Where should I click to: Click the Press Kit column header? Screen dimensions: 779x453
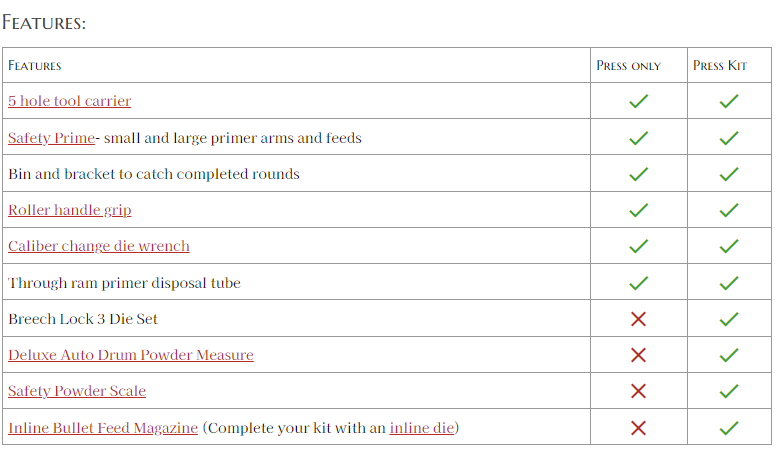(720, 66)
